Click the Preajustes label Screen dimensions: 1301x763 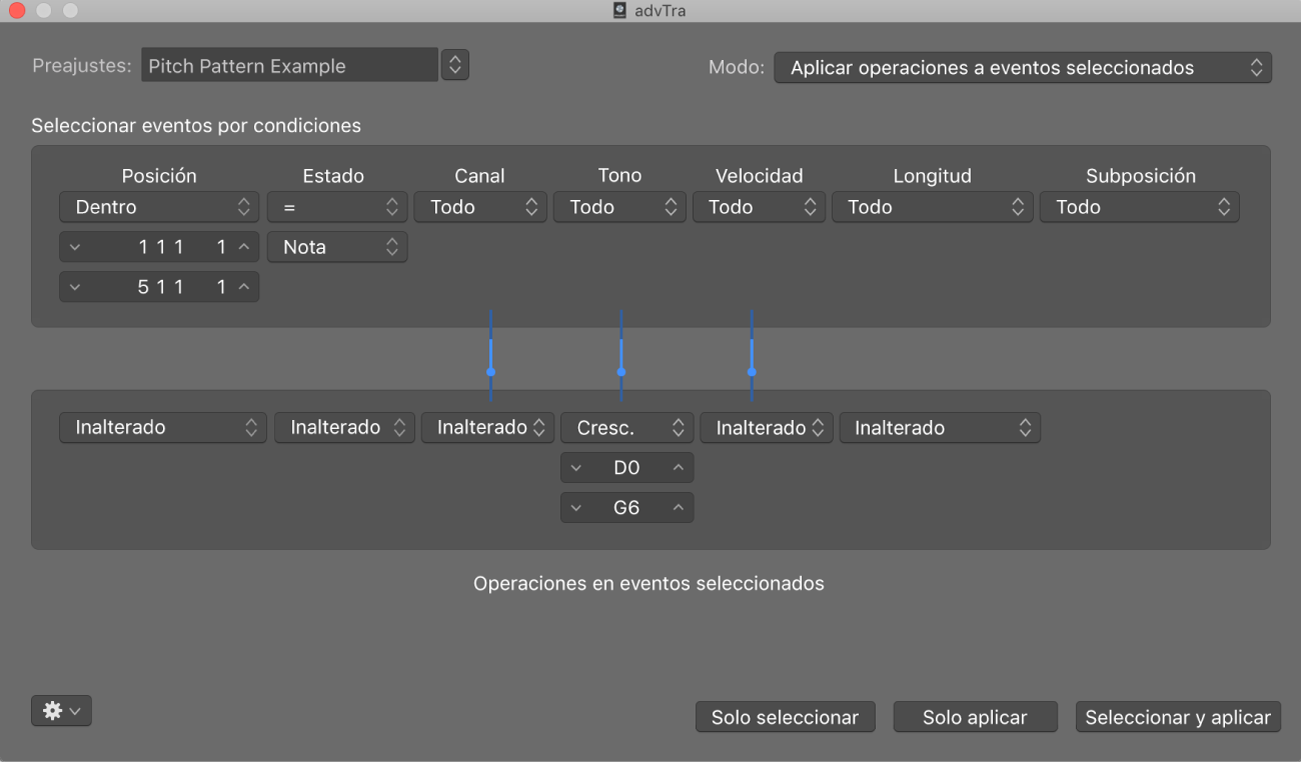click(x=82, y=66)
